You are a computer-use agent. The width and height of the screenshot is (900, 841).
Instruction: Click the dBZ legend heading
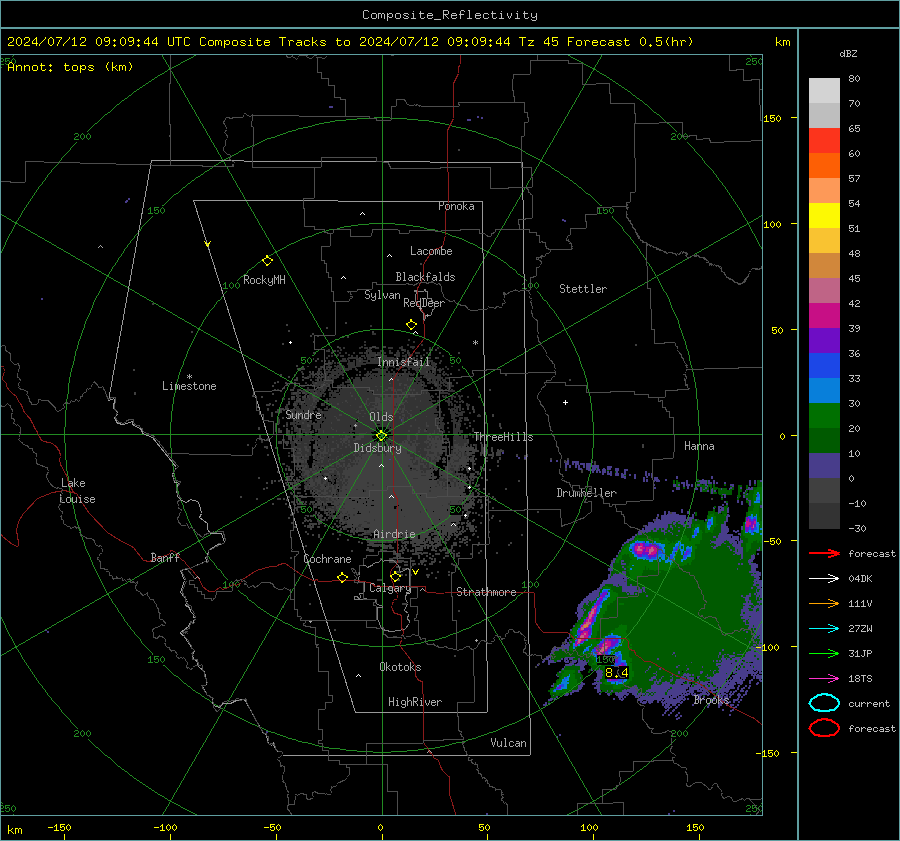click(x=848, y=53)
